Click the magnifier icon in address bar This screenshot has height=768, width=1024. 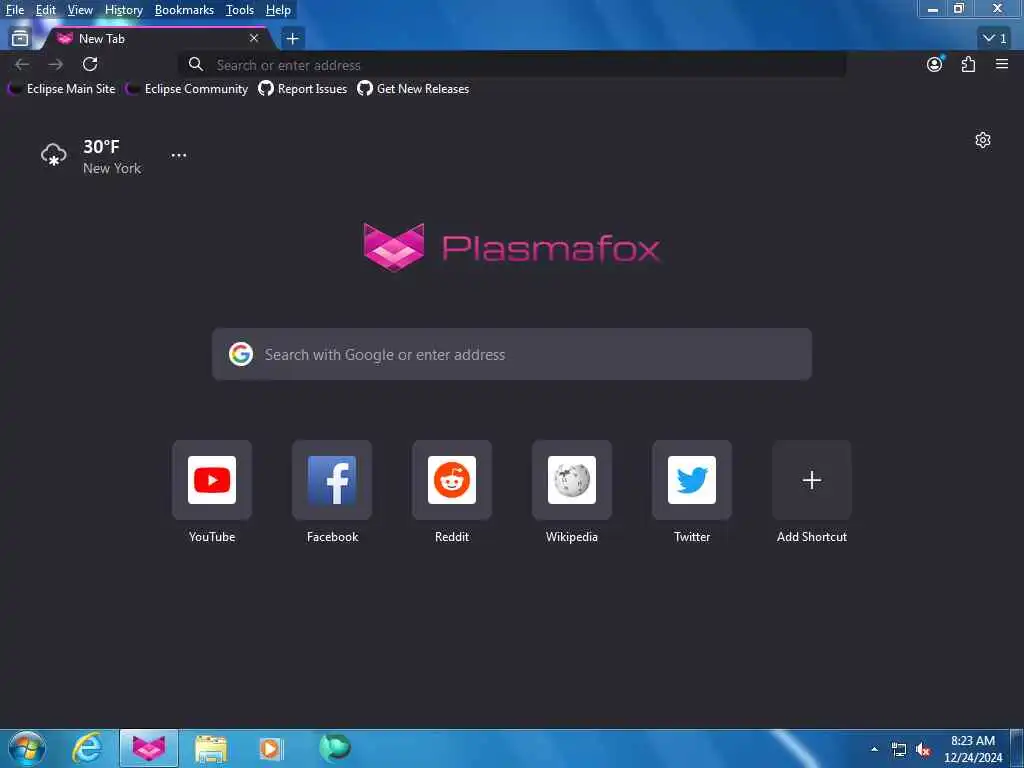tap(196, 64)
